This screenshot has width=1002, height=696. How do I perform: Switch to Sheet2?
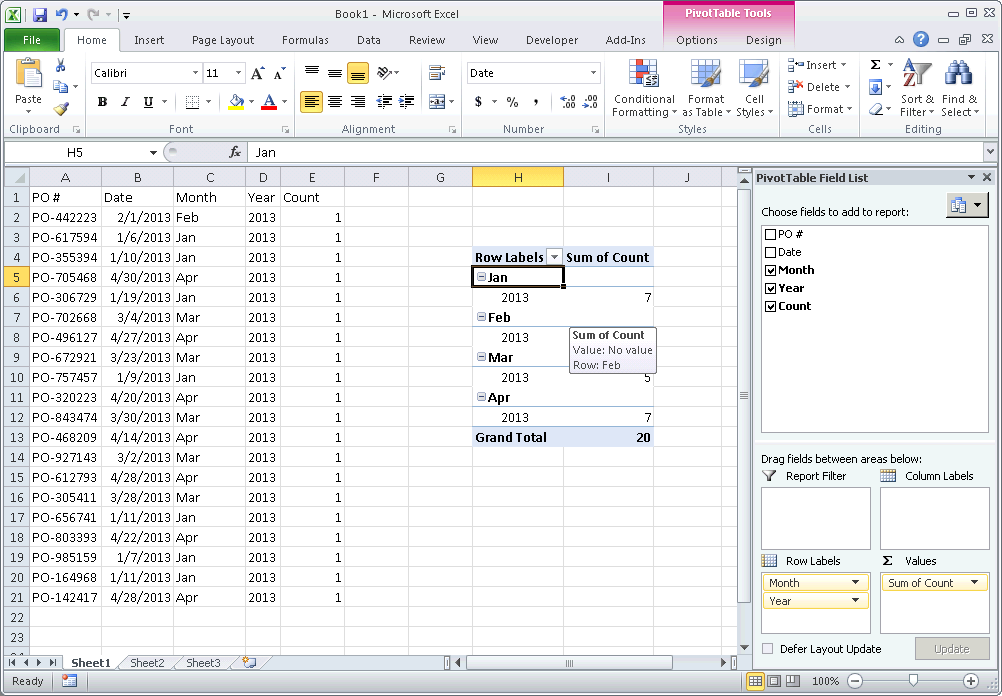click(147, 662)
